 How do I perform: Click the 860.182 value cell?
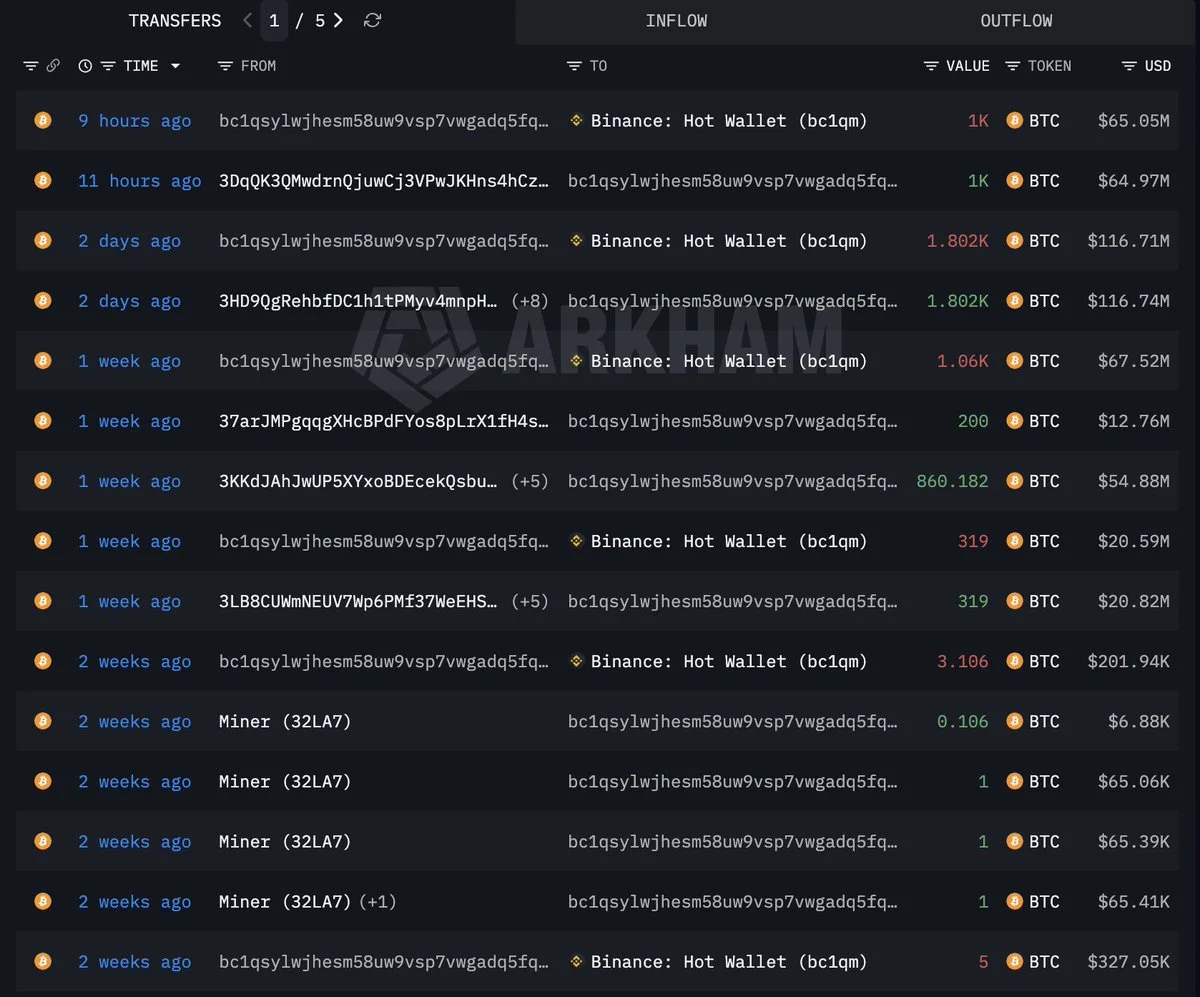point(953,481)
